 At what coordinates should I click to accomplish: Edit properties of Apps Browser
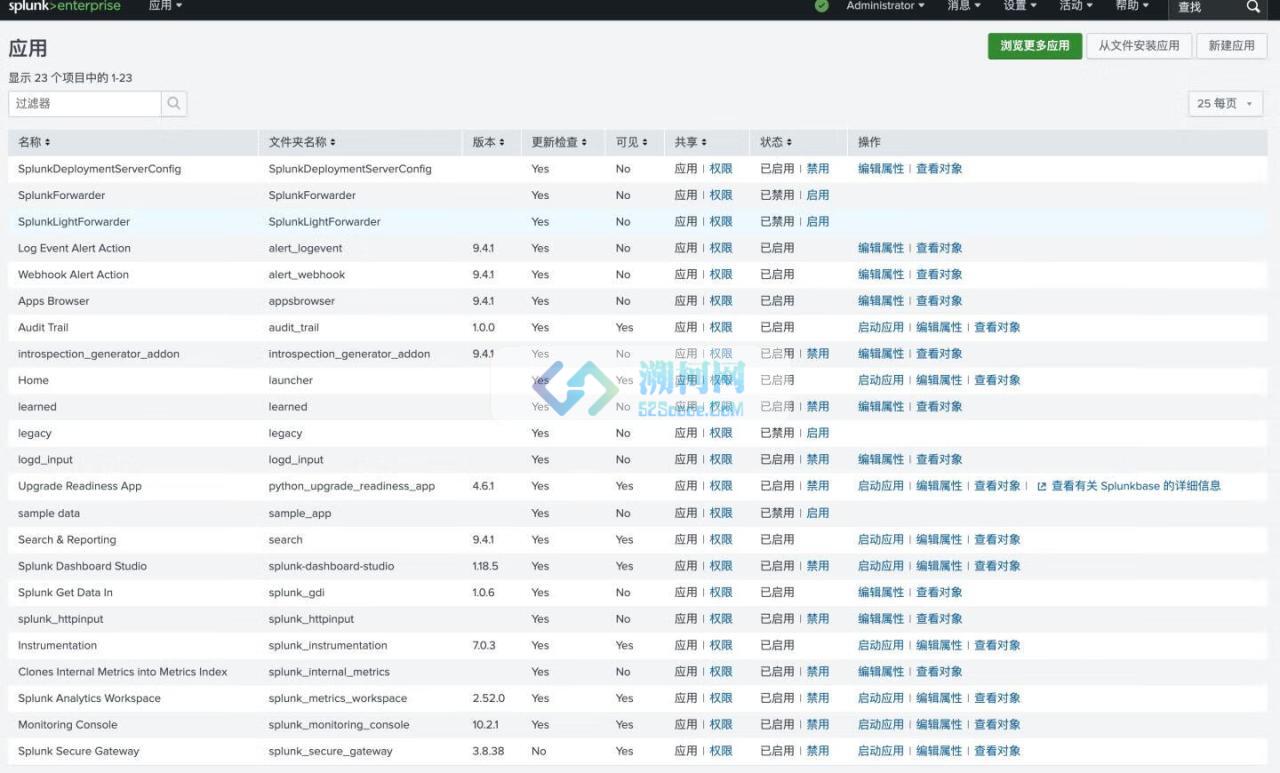point(881,301)
